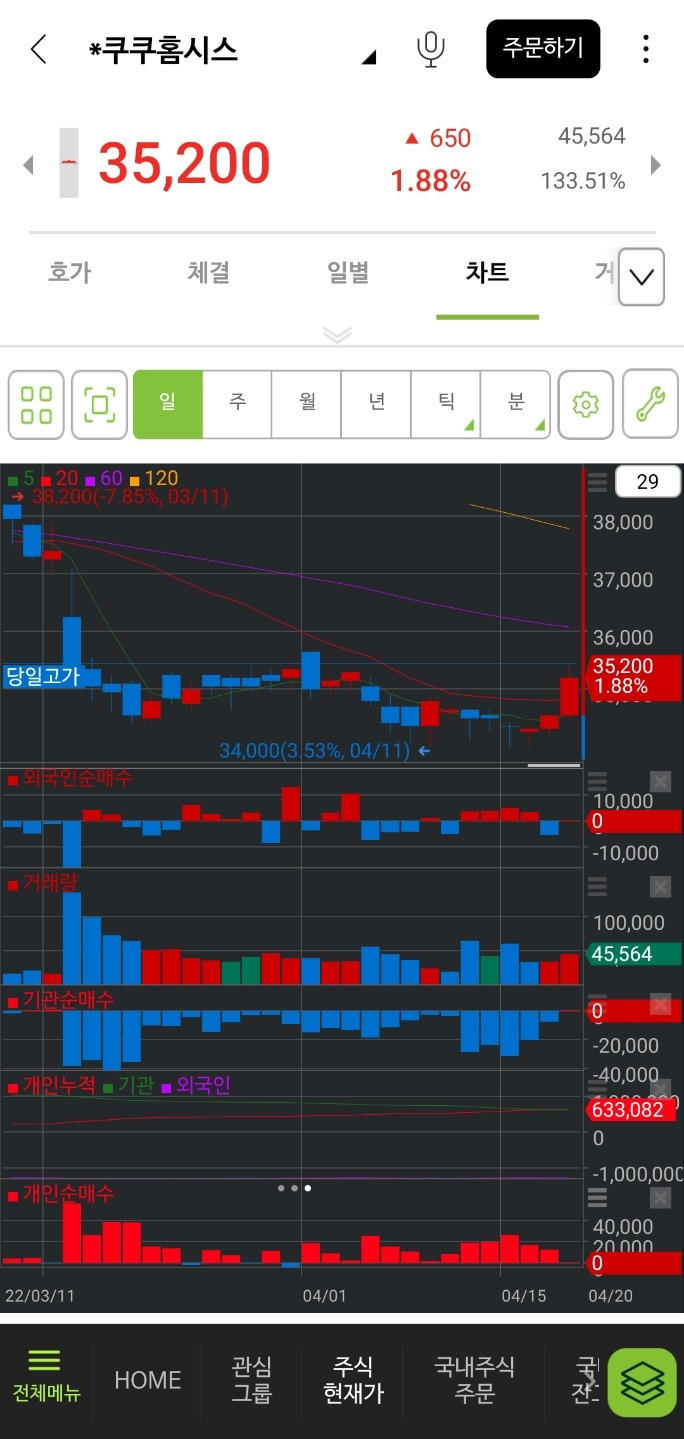Close the 기관순매수 indicator panel
Screen dimensions: 684x1439
coord(660,1003)
